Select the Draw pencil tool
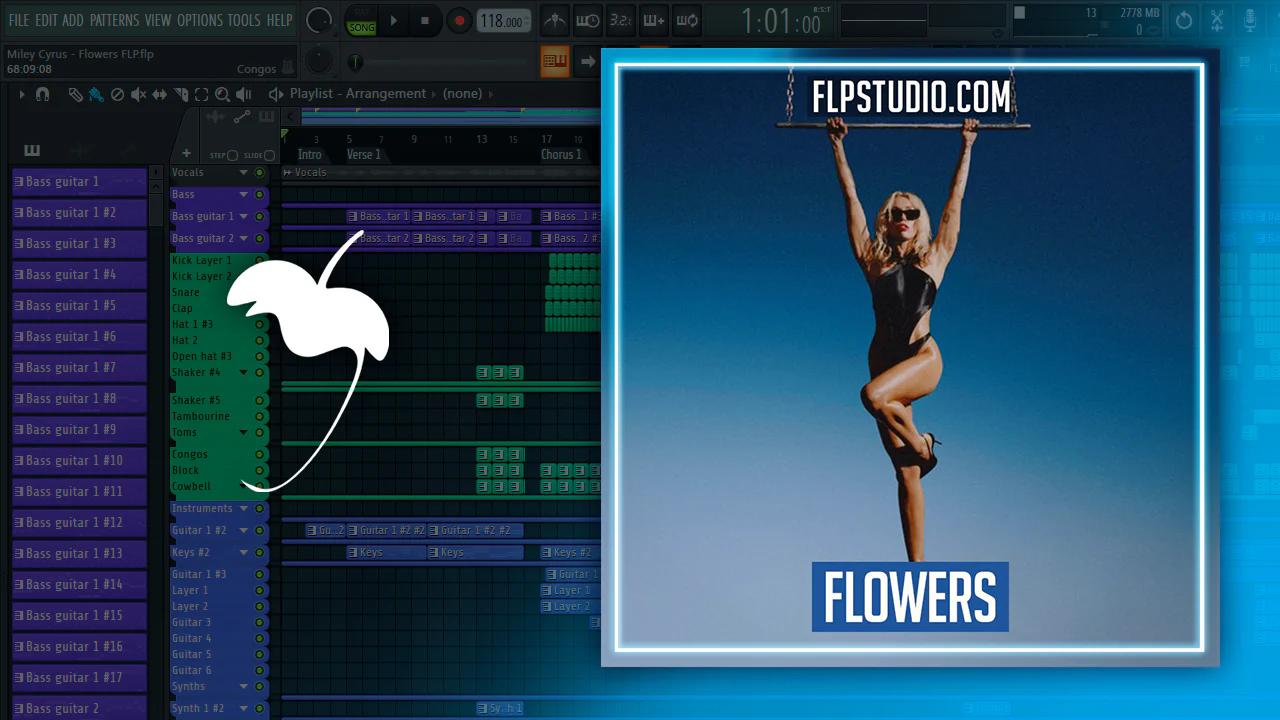The image size is (1280, 720). pyautogui.click(x=76, y=94)
